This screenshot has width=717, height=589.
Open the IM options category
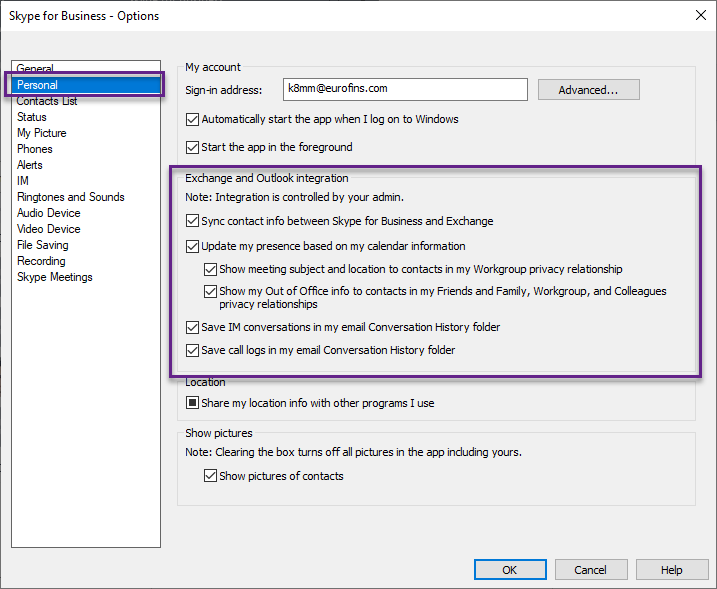pyautogui.click(x=23, y=181)
